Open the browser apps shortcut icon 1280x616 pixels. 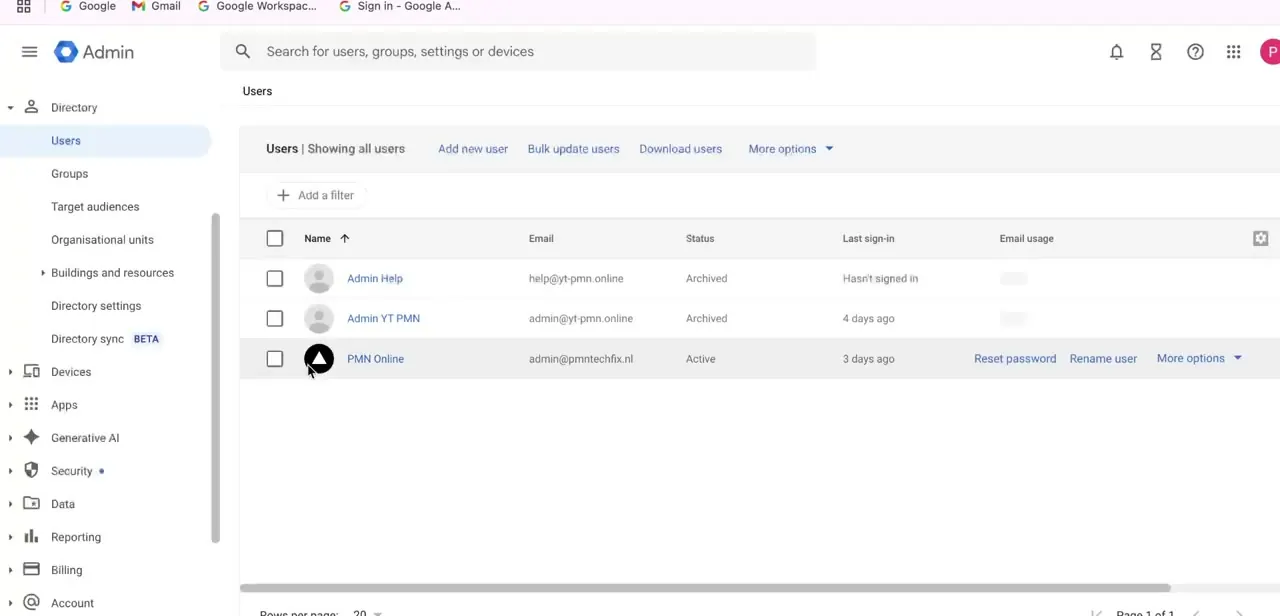coord(23,6)
